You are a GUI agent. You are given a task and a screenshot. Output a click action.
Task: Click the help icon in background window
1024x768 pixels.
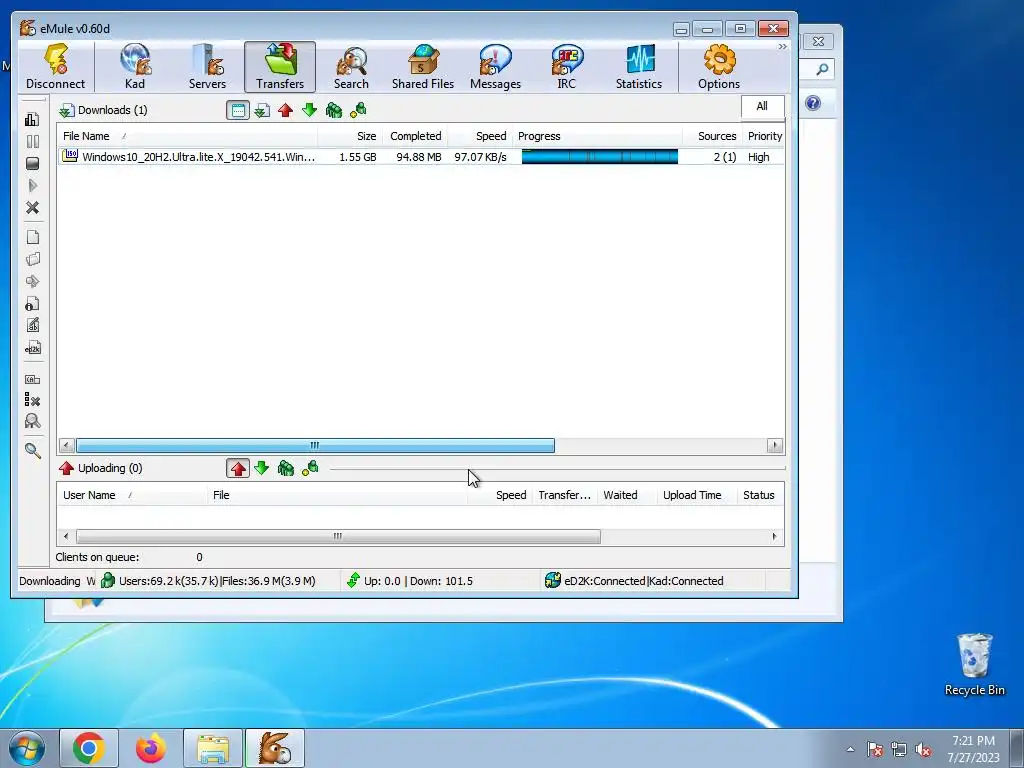[x=813, y=103]
